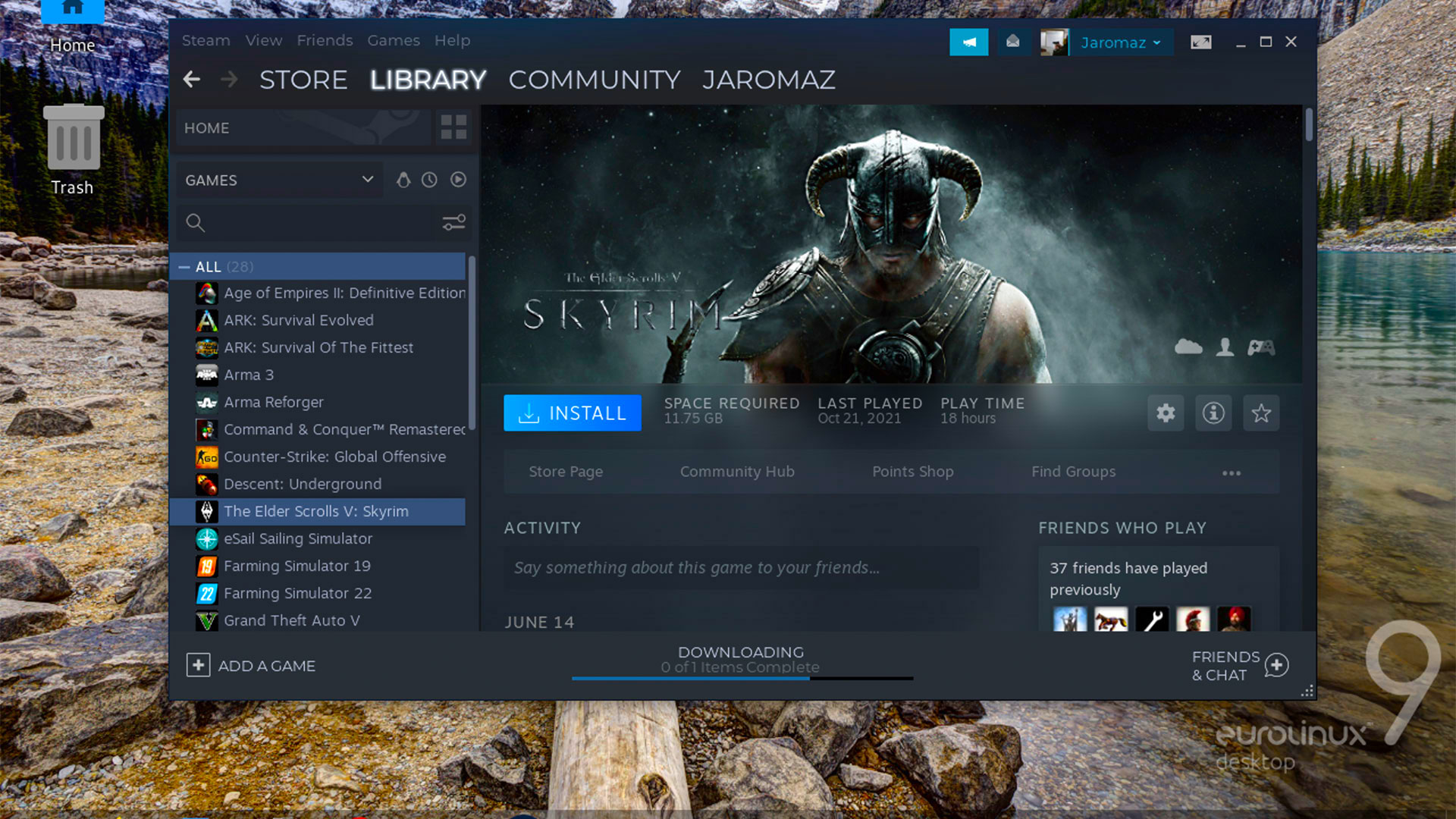The height and width of the screenshot is (819, 1456).
Task: Show game info icon
Action: click(x=1213, y=413)
